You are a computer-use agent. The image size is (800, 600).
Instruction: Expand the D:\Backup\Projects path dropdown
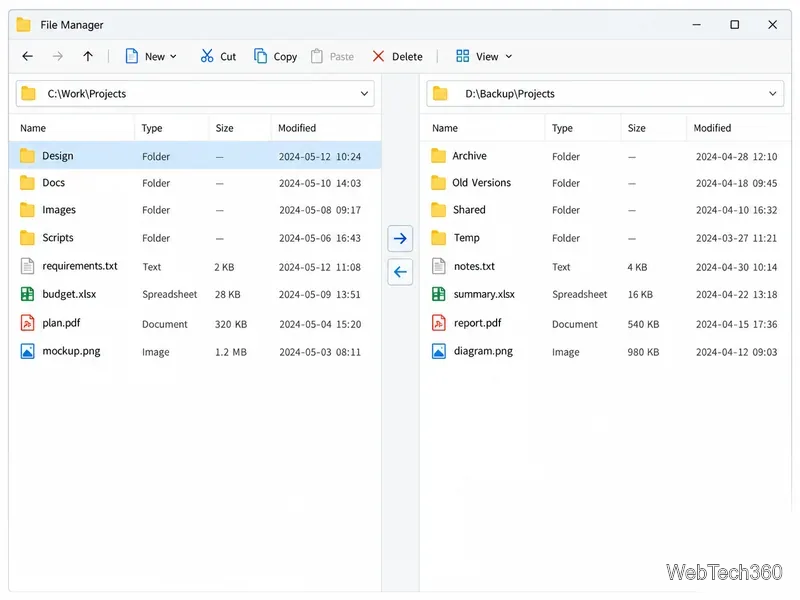(772, 93)
